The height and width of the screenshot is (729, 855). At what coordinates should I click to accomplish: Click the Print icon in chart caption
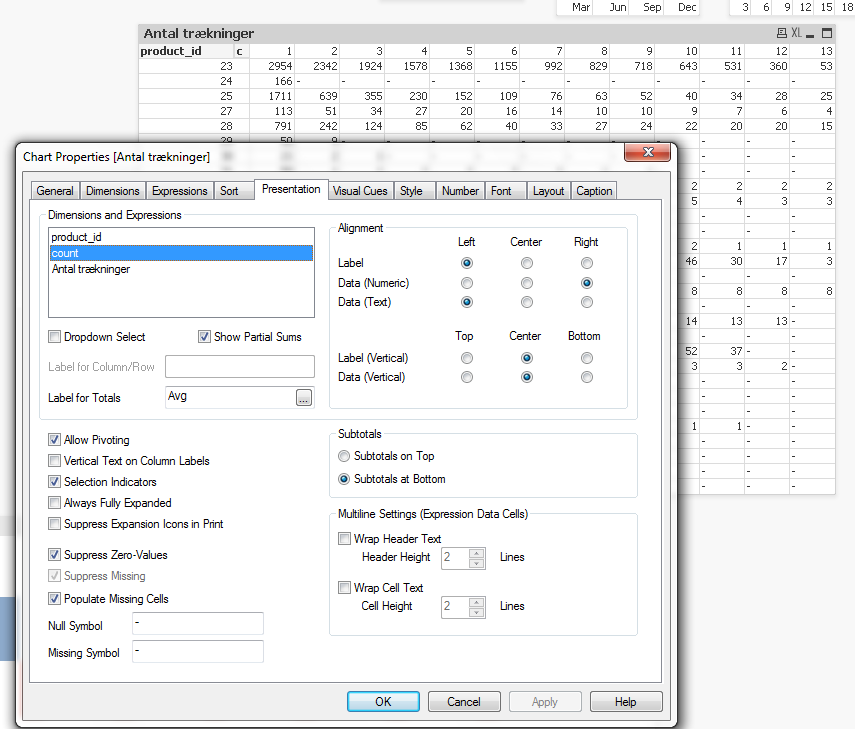(780, 34)
